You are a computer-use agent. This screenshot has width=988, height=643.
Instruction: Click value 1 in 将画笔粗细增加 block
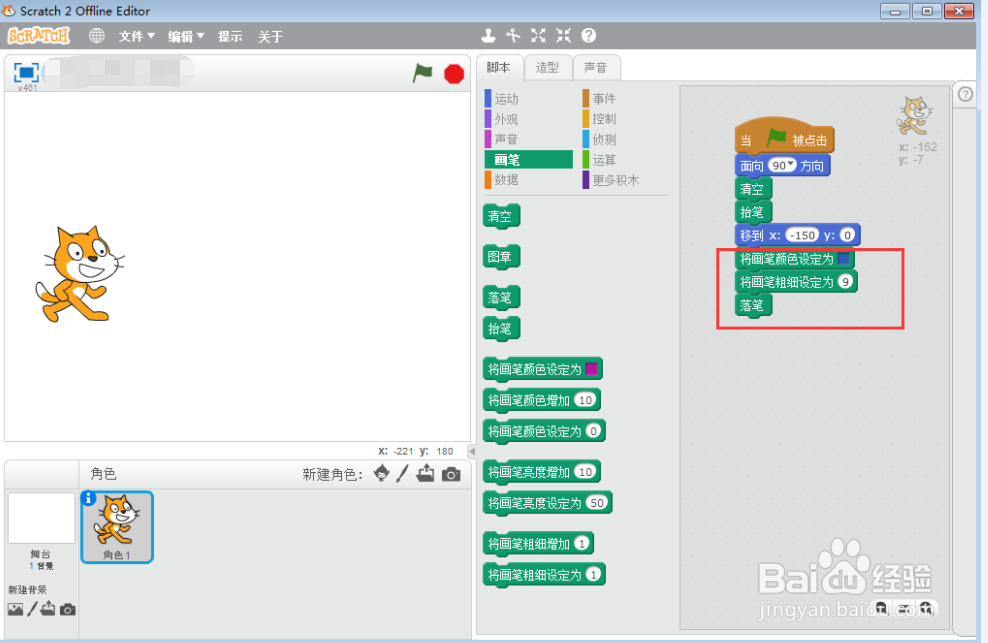click(582, 543)
